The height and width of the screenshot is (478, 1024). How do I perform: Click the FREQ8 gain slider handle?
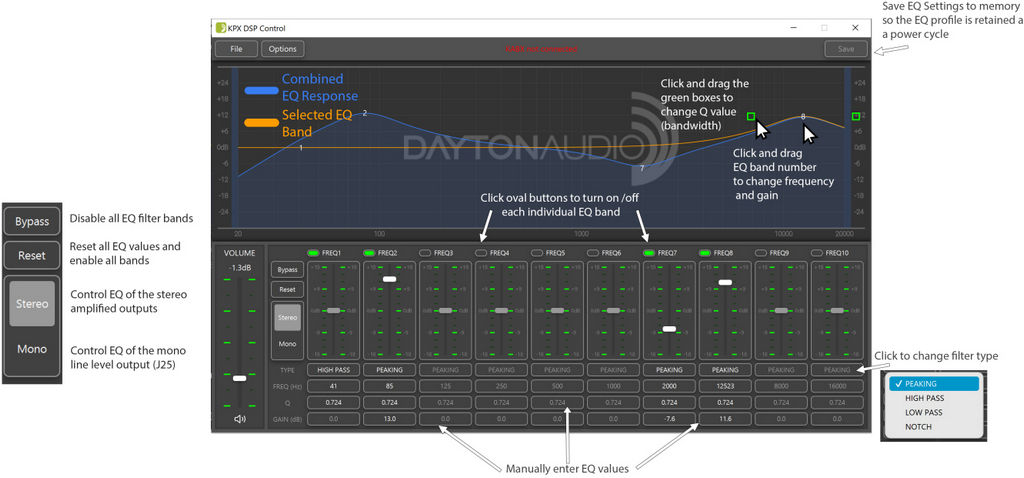tap(726, 283)
